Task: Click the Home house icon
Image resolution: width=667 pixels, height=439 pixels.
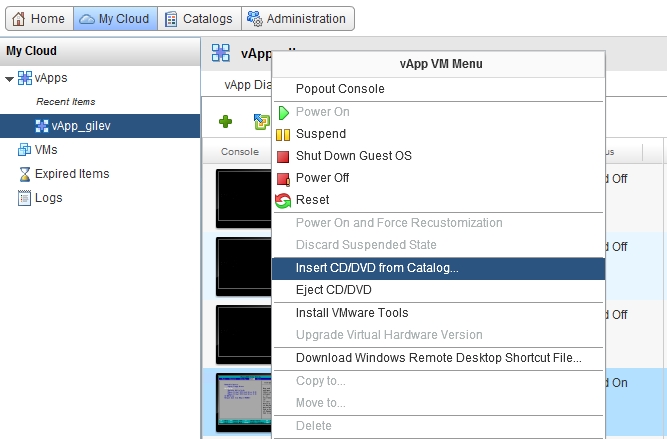Action: [18, 19]
